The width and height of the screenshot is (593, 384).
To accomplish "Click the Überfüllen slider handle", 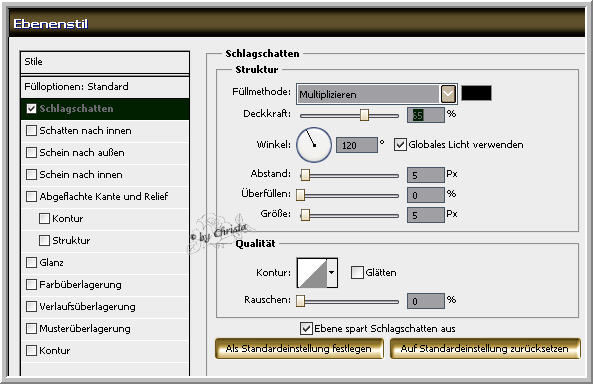I will point(300,195).
